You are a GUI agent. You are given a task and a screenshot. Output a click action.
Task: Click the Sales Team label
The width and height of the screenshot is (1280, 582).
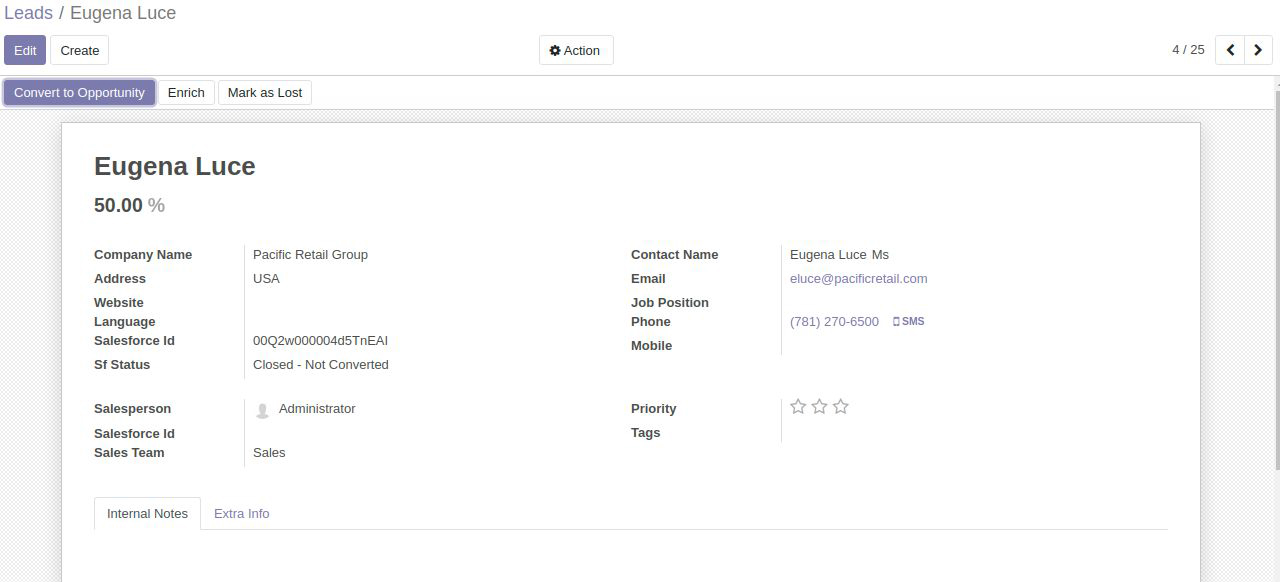[129, 453]
